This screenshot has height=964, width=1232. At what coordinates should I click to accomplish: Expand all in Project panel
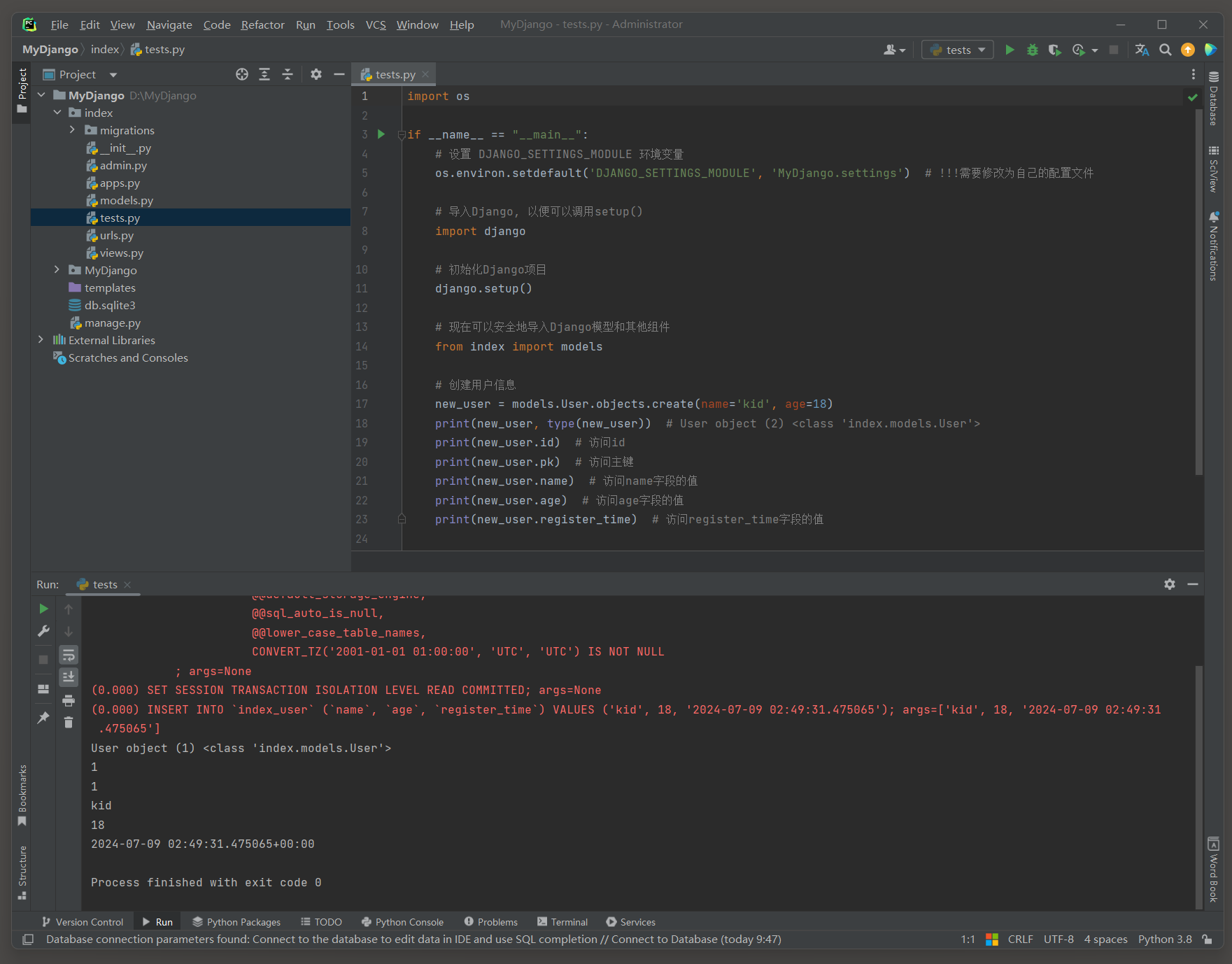coord(264,74)
